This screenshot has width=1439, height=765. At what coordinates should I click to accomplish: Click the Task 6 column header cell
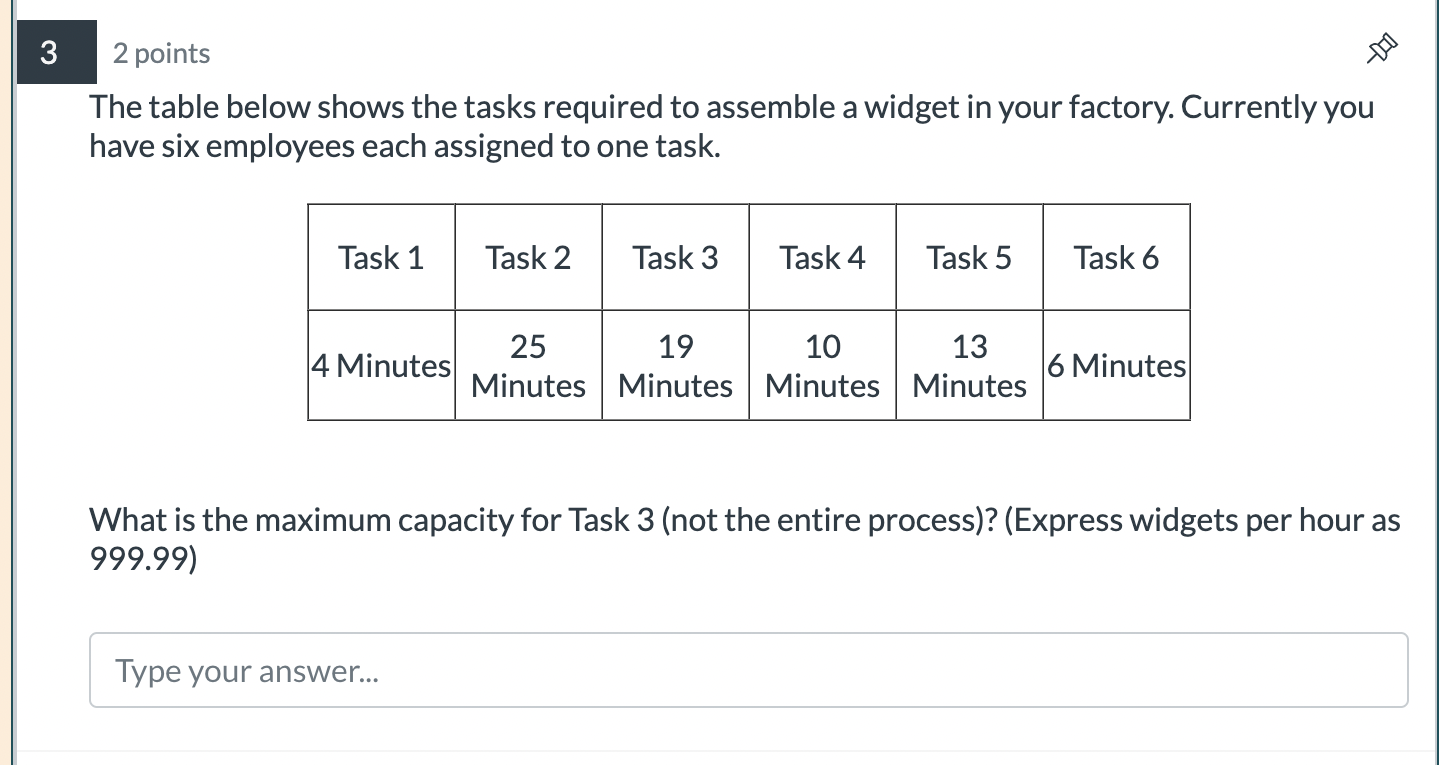(x=1116, y=257)
